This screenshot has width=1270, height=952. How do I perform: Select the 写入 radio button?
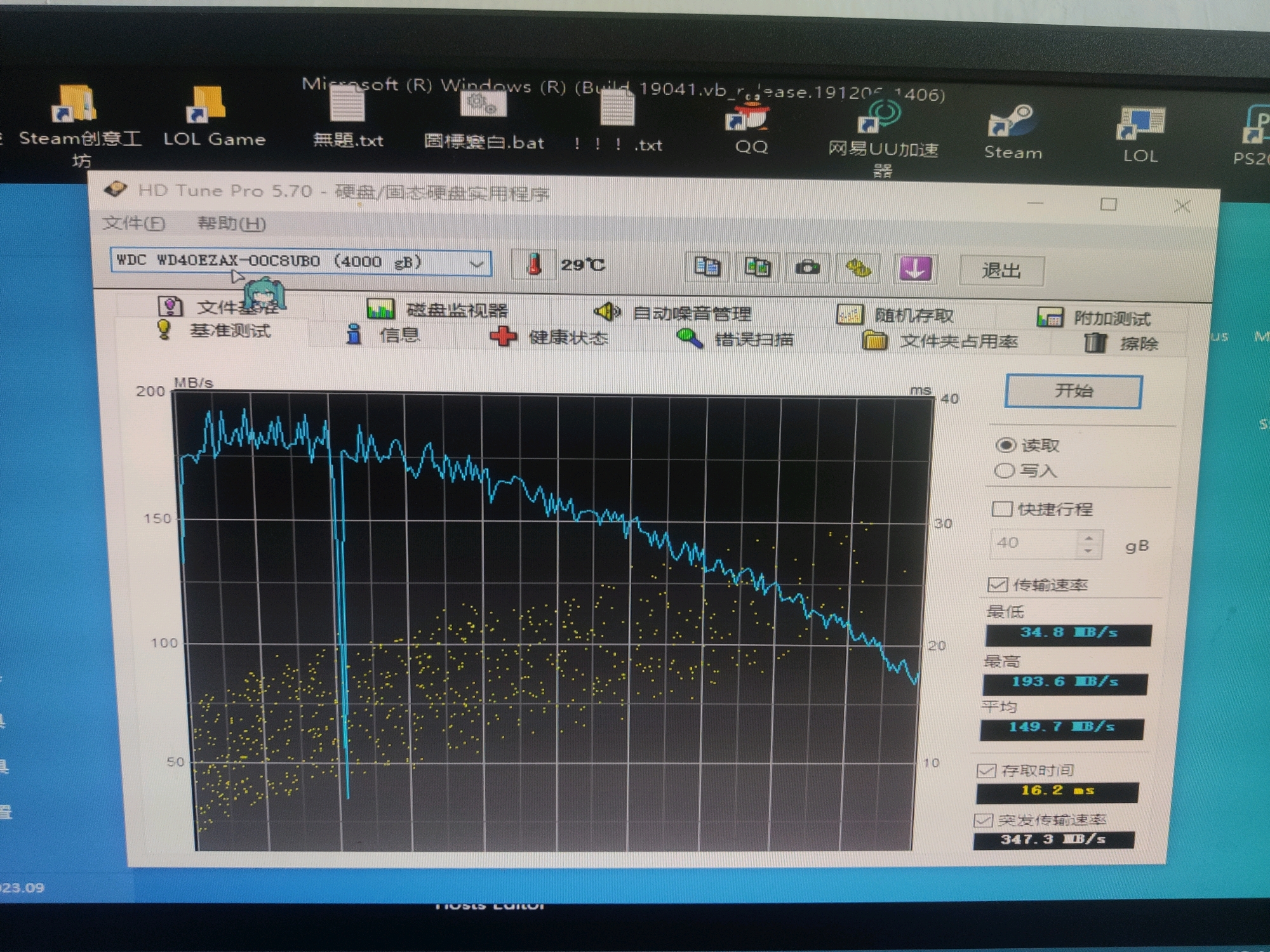coord(1004,470)
